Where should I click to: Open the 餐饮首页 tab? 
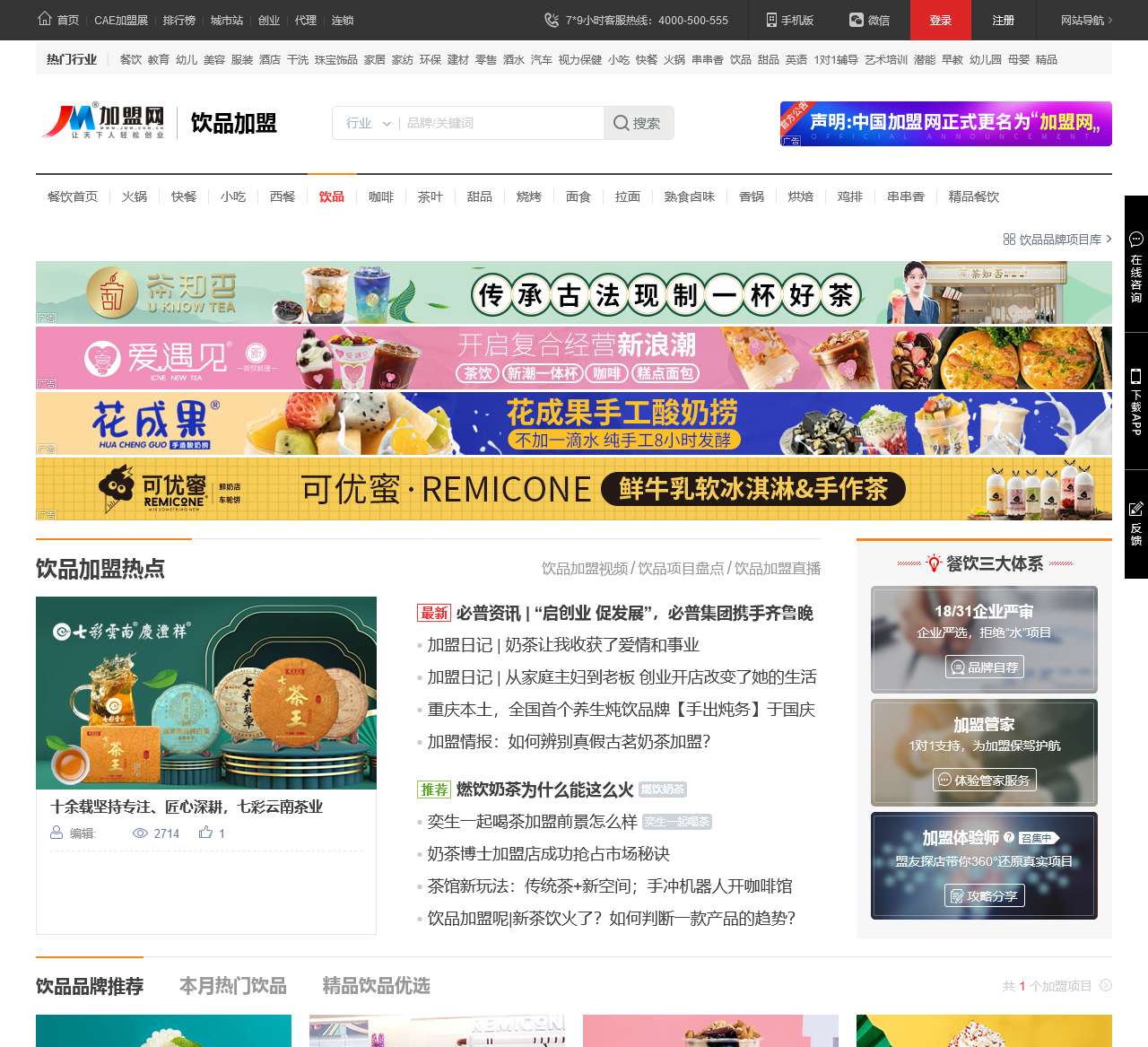point(73,196)
